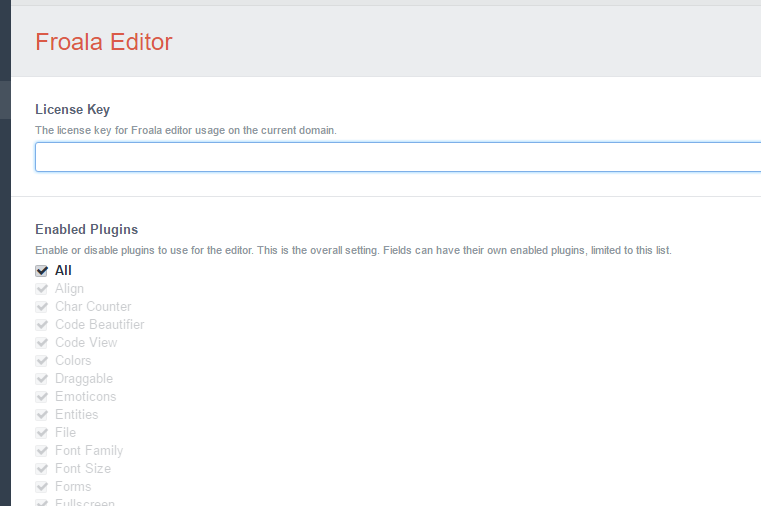This screenshot has height=506, width=763.
Task: Toggle the Char Counter checkbox
Action: [42, 307]
